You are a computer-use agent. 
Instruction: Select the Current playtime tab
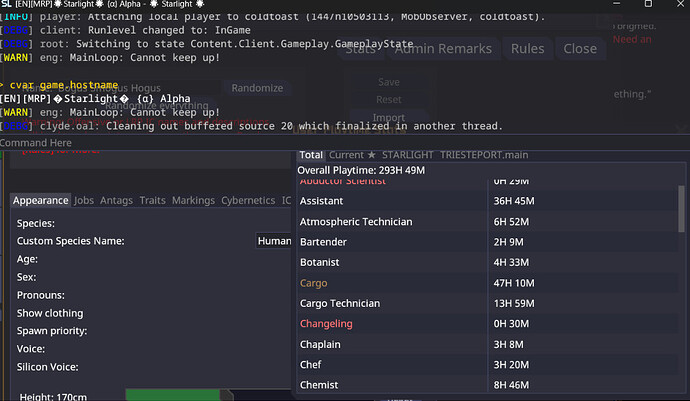pyautogui.click(x=352, y=155)
